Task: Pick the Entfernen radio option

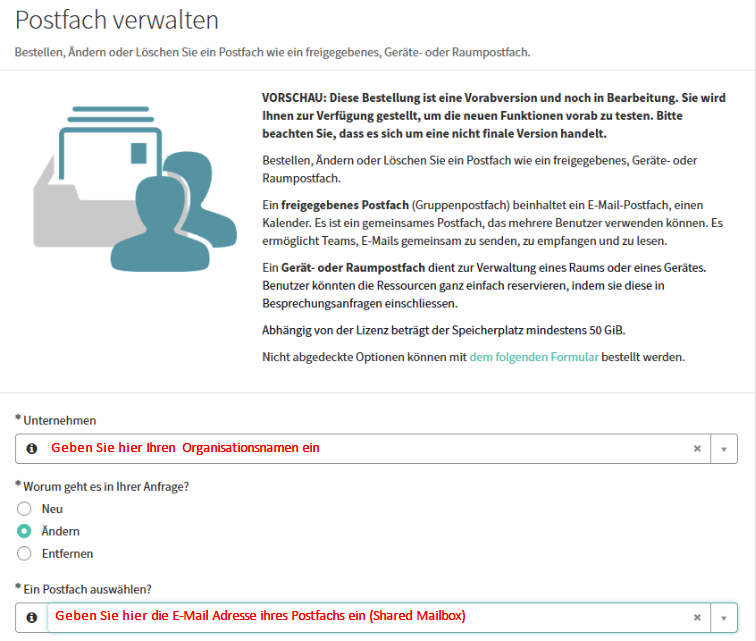Action: (x=25, y=553)
